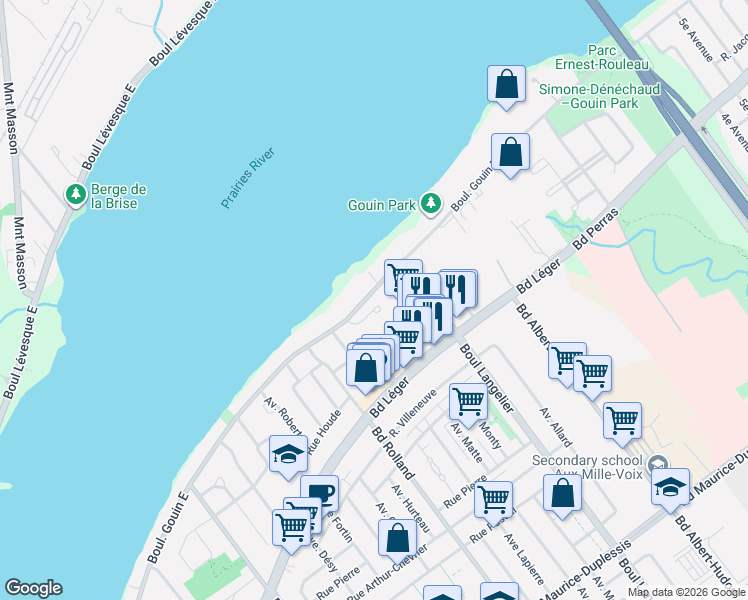Image resolution: width=748 pixels, height=600 pixels.
Task: Click the Boul Langelier road label
Action: pos(487,378)
